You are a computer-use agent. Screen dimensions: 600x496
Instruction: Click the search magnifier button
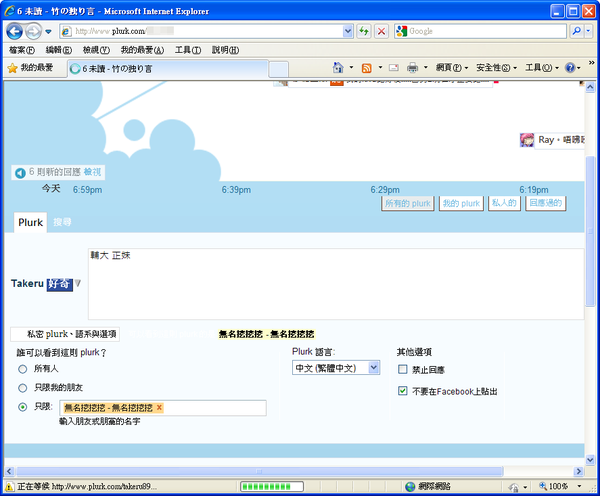[576, 31]
